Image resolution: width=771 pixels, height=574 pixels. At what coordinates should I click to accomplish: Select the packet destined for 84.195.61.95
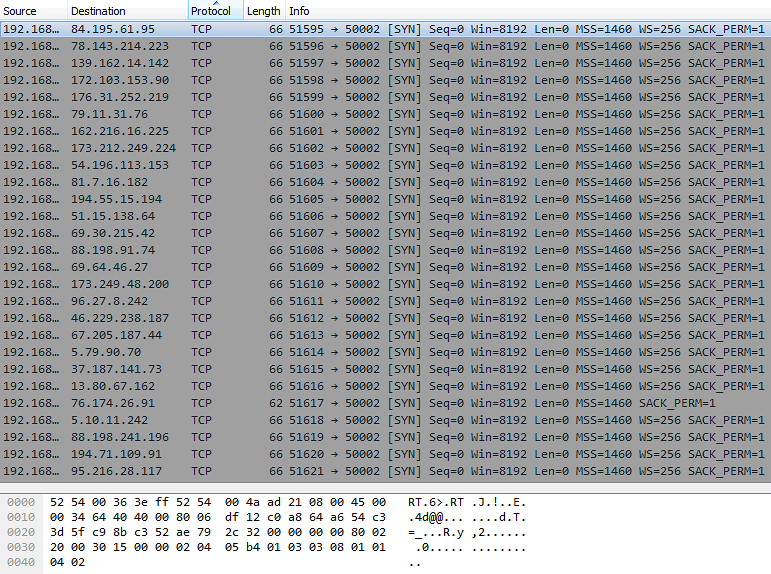pos(112,29)
